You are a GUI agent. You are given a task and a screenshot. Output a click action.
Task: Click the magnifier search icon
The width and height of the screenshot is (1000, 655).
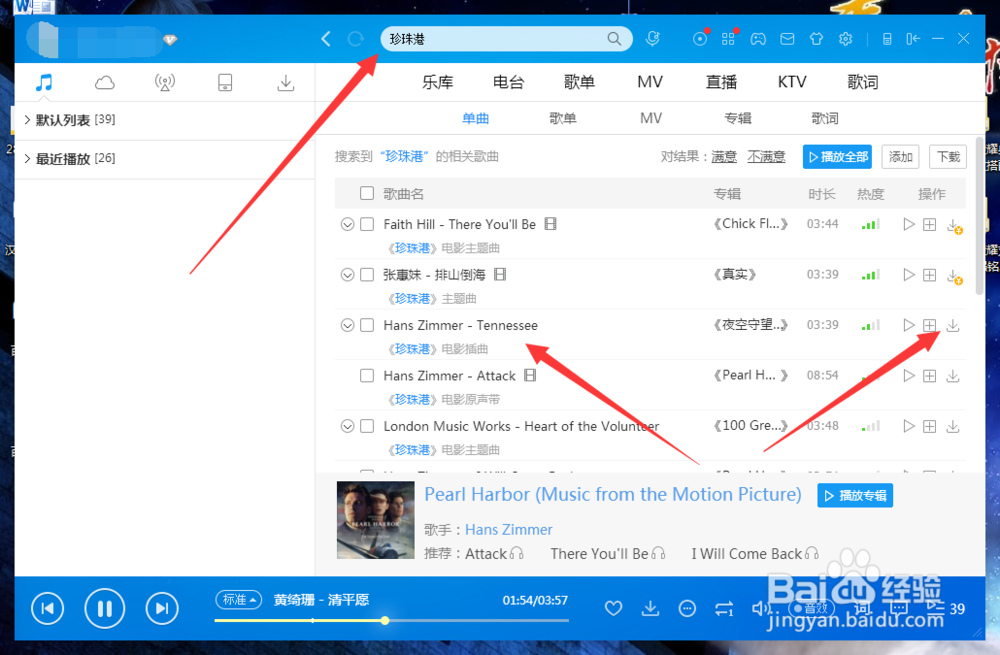point(614,39)
